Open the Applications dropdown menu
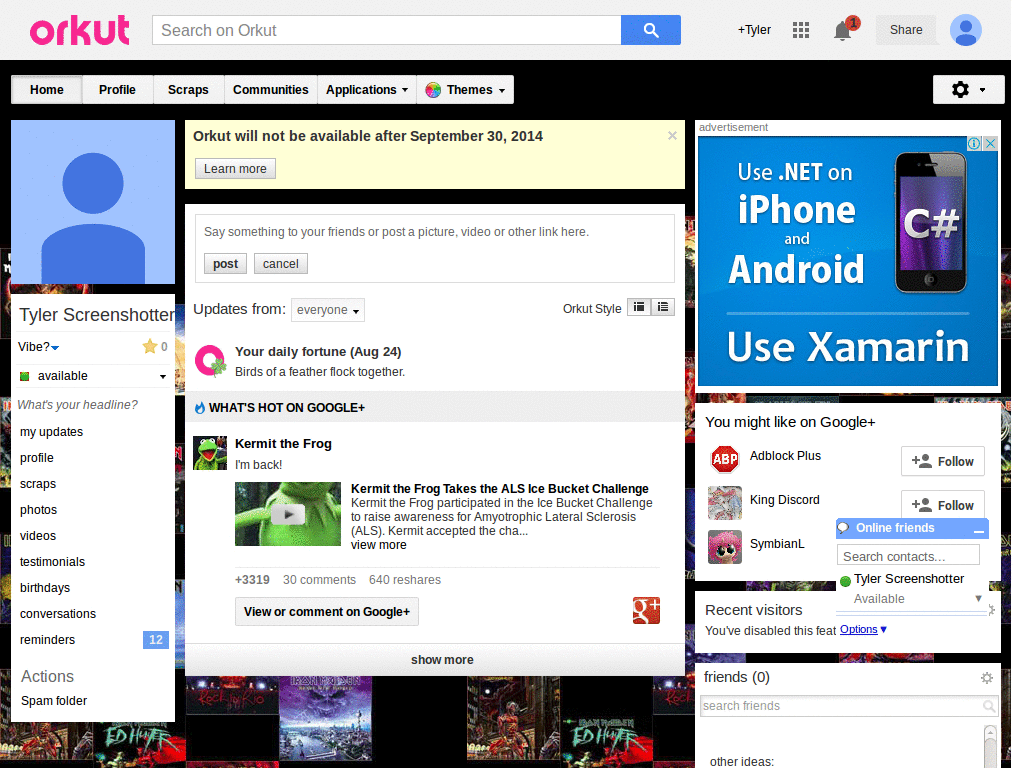 coord(366,89)
